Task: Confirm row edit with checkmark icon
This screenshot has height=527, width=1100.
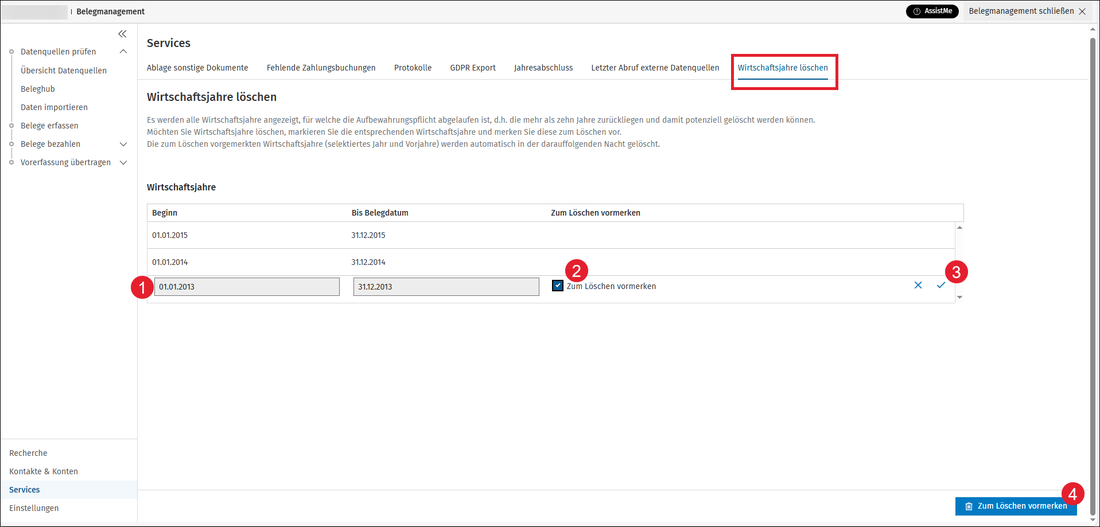Action: pos(941,286)
